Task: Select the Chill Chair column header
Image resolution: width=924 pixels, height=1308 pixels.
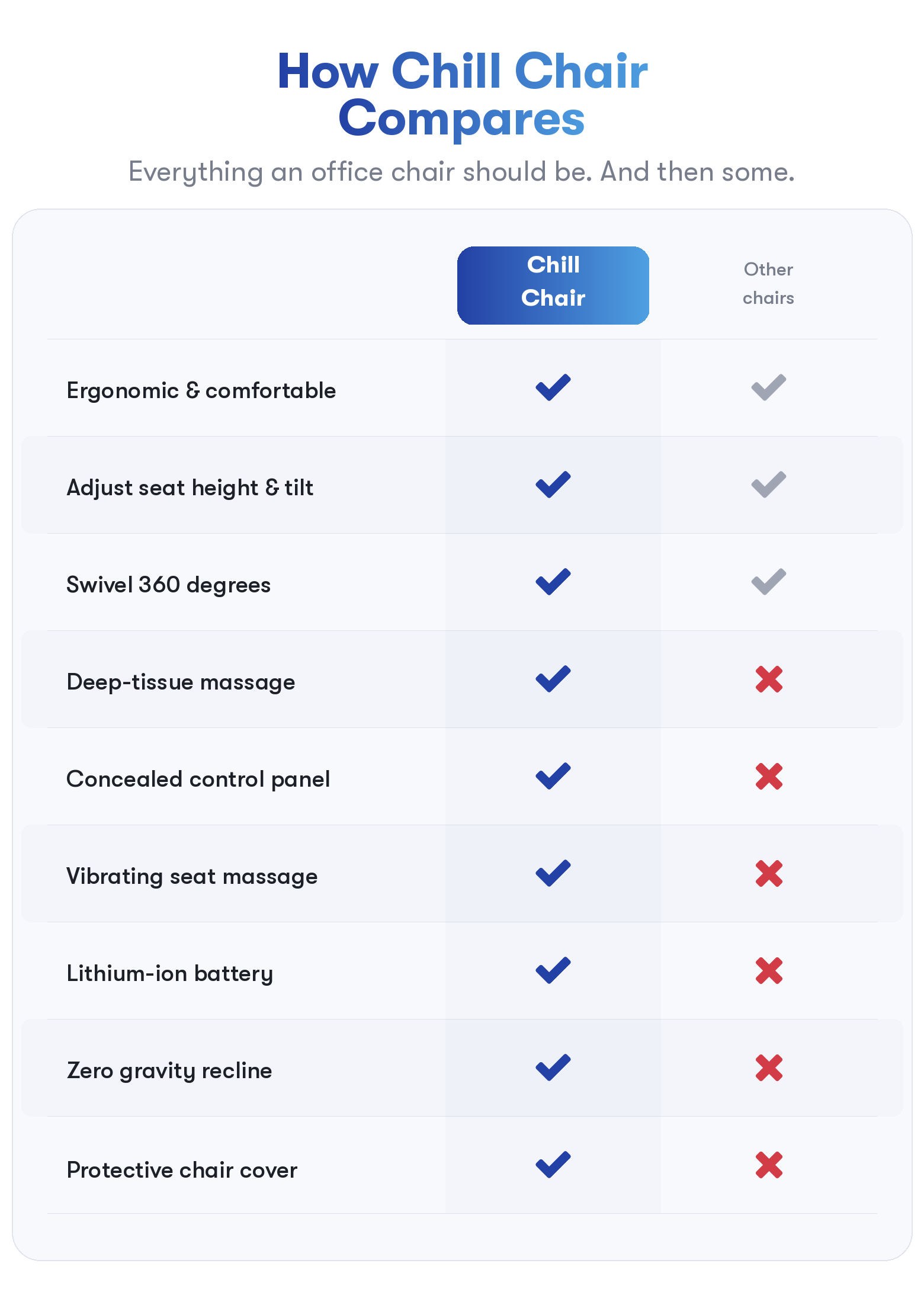Action: 553,285
